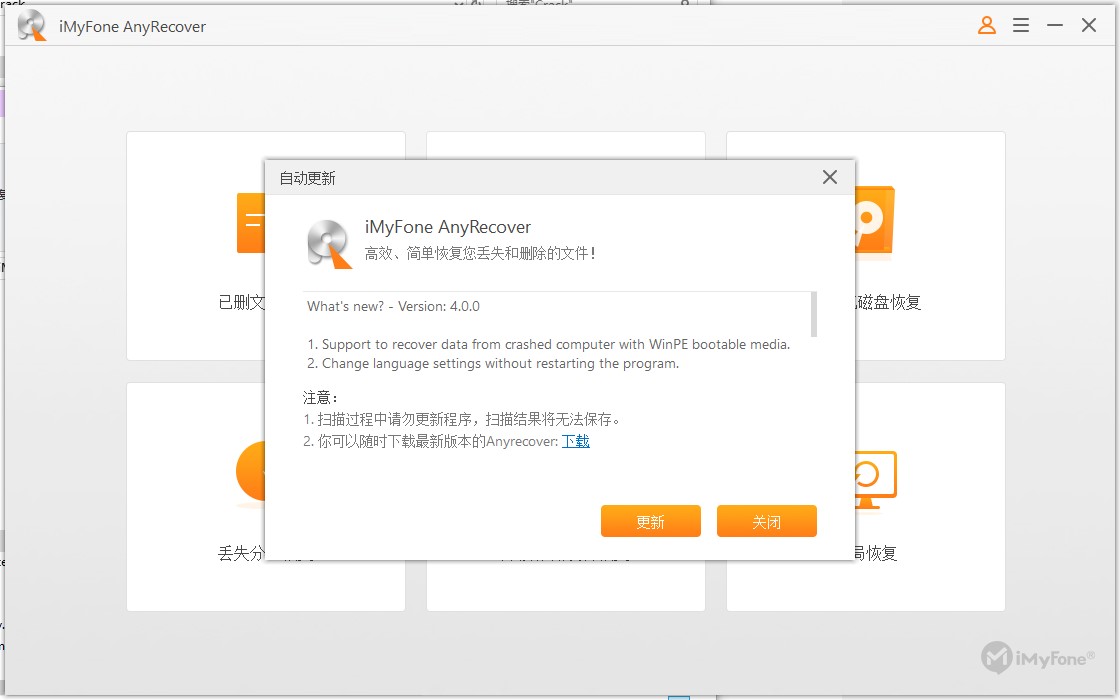The image size is (1120, 700).
Task: Click the 'Change language settings' release note
Action: coord(493,364)
